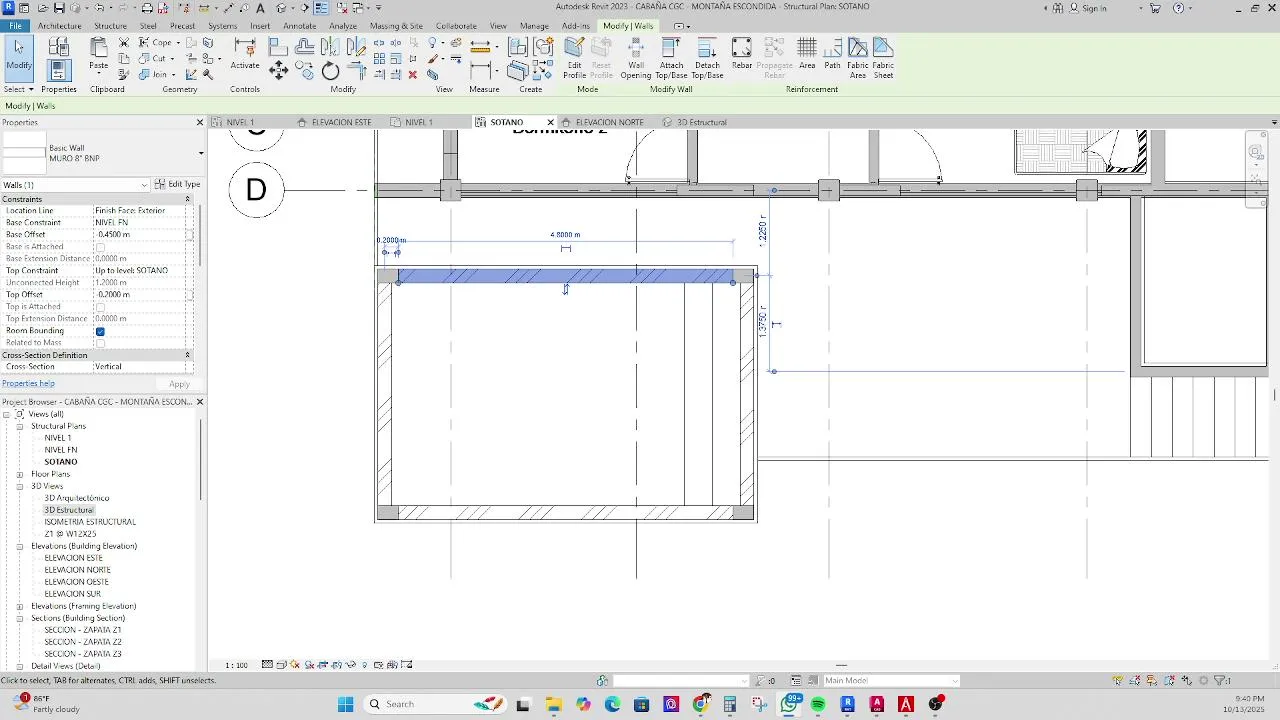Open the Properties help link

(x=28, y=384)
